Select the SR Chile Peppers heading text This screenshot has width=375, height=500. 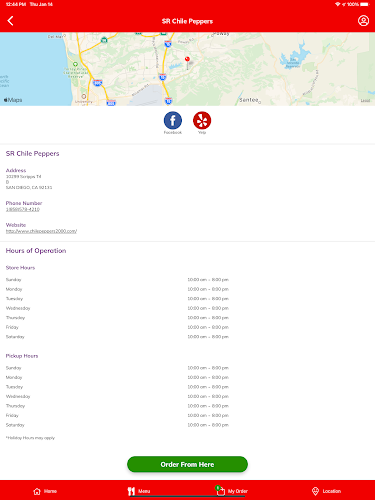click(33, 154)
